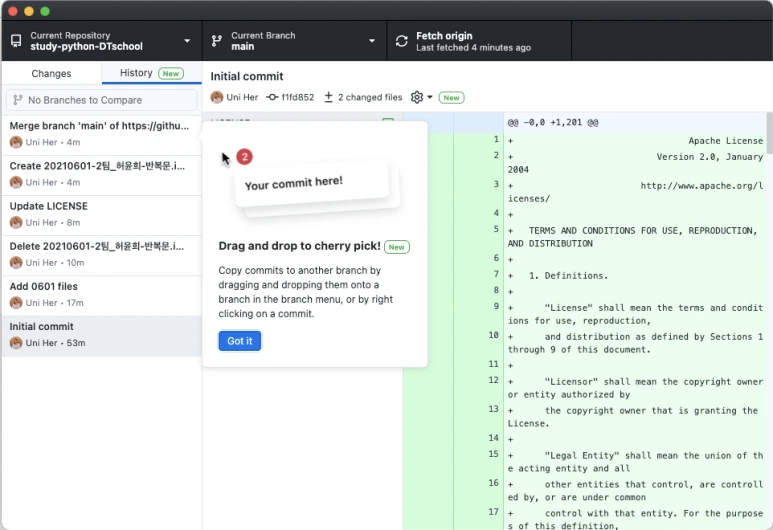Select the Initial commit row in history

102,336
